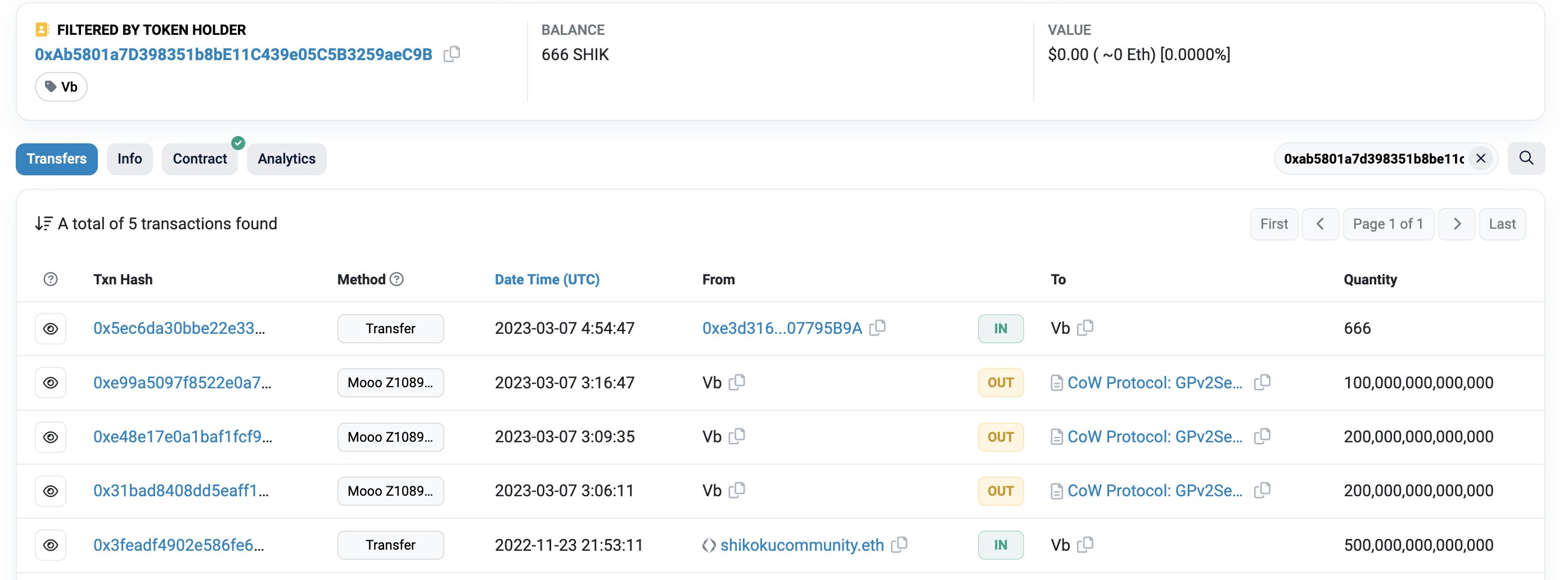Copy CoW Protocol address in second row
Screen dimensions: 1568x580
coord(1263,382)
